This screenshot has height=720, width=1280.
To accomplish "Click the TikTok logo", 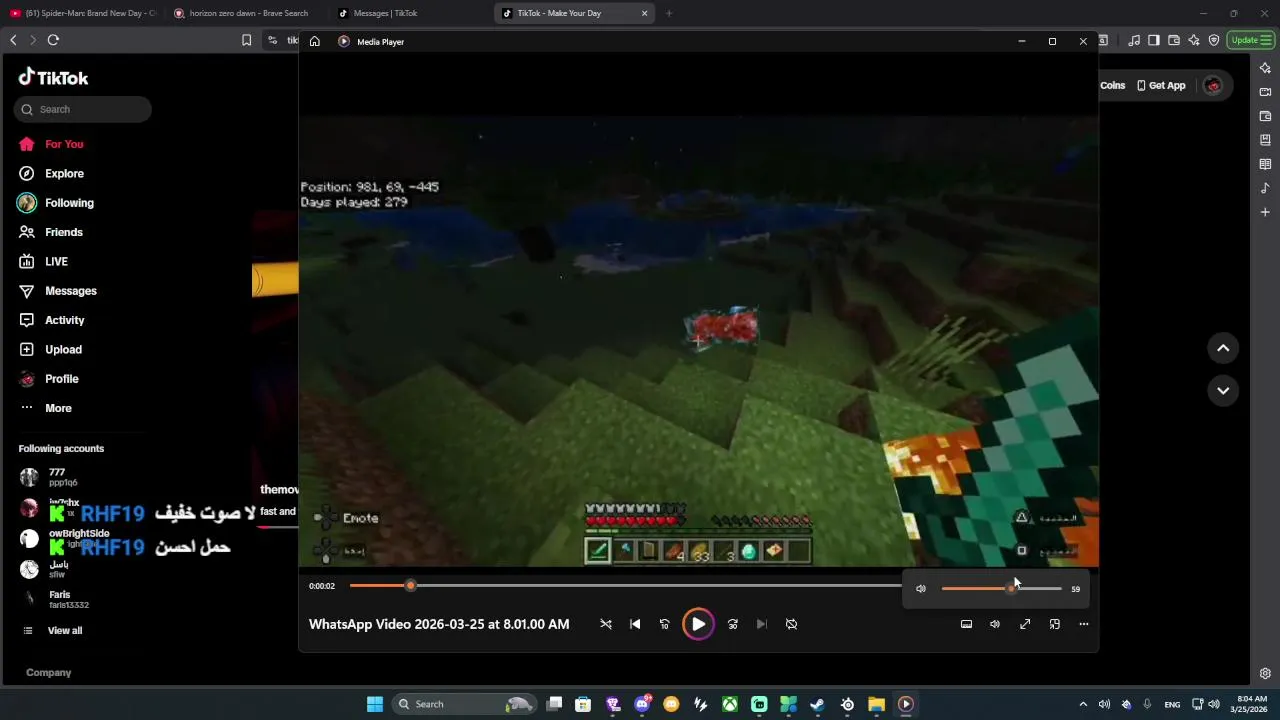I will [x=54, y=78].
